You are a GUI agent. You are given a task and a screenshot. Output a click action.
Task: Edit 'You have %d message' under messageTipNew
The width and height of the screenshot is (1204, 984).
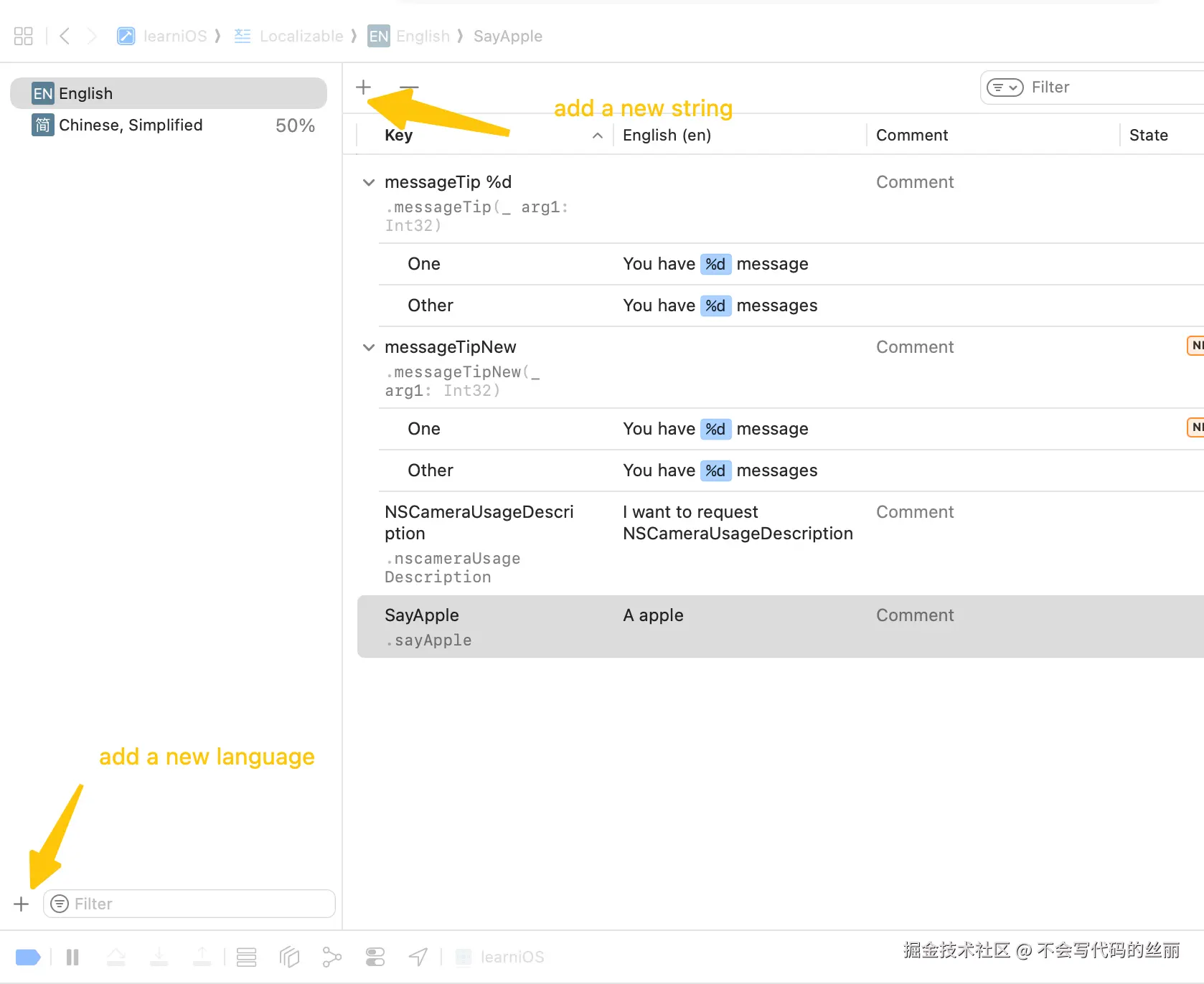[x=716, y=429]
